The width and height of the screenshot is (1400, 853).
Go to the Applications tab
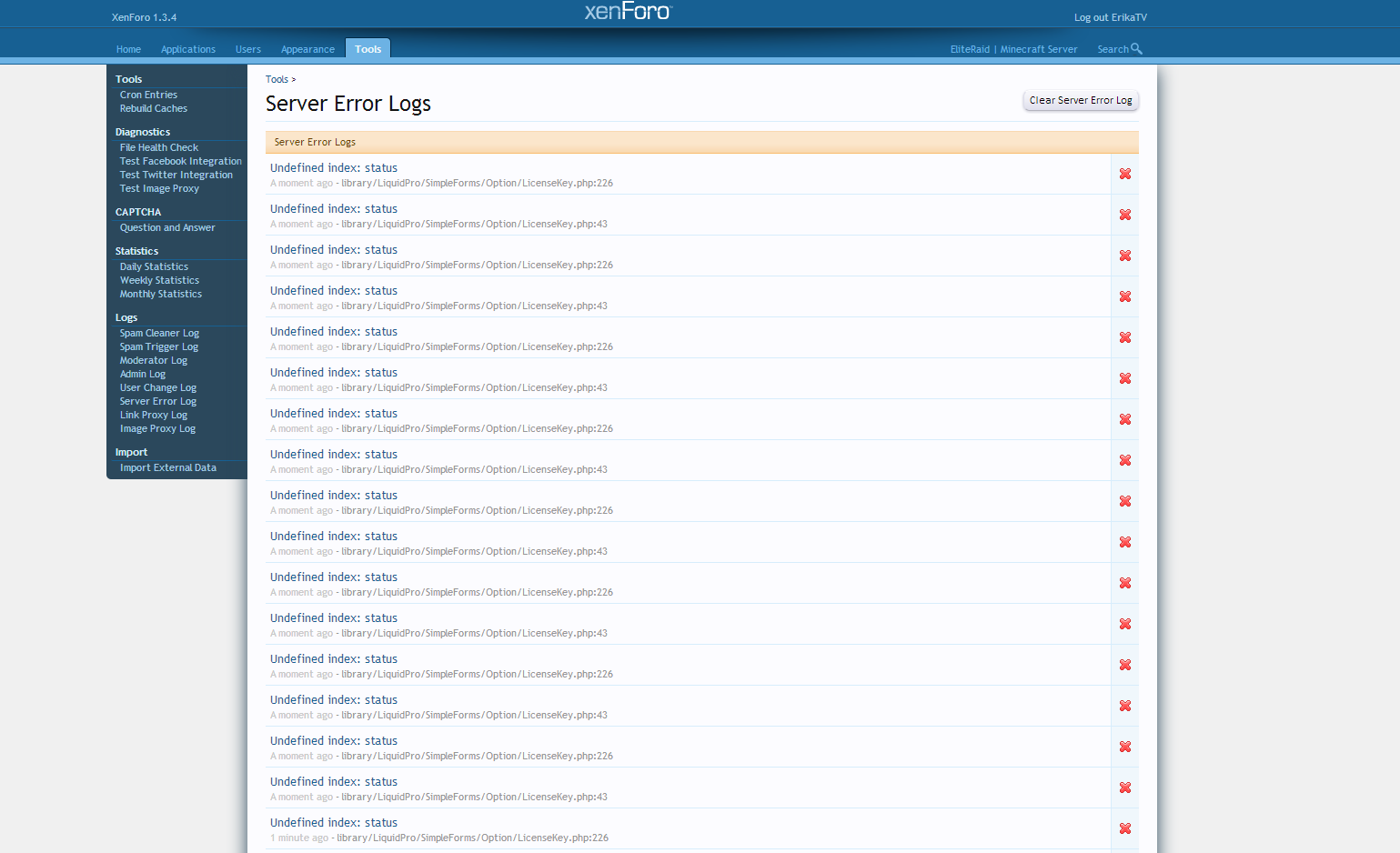(x=188, y=49)
